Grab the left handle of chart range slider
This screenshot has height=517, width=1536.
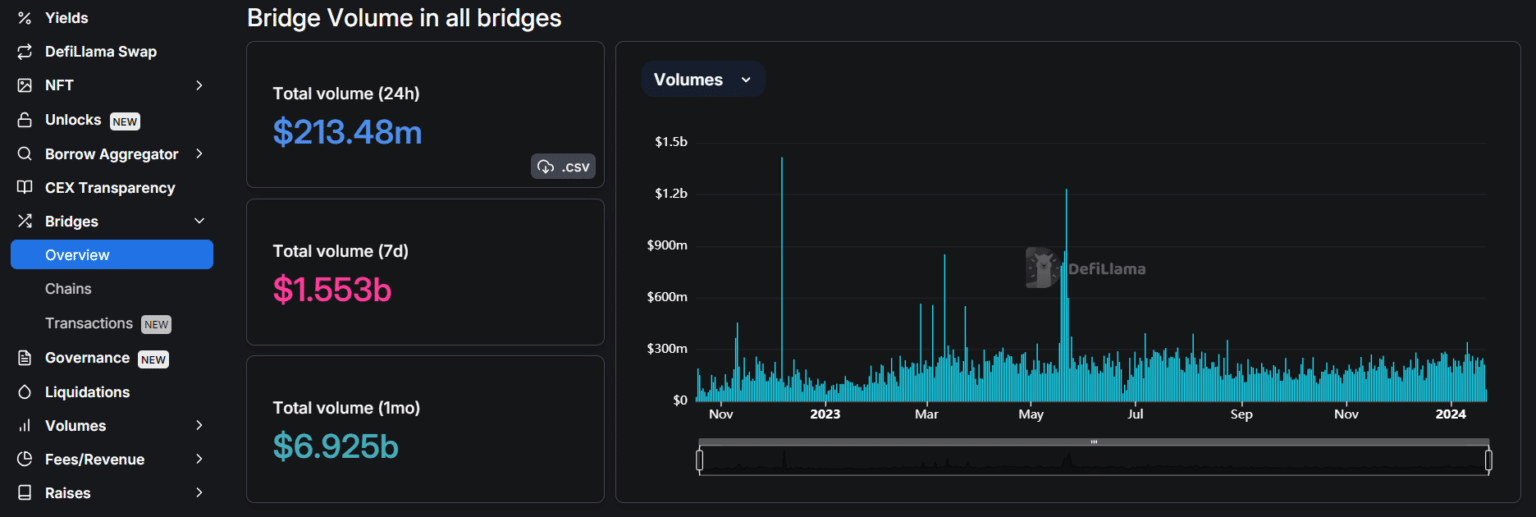(x=700, y=460)
